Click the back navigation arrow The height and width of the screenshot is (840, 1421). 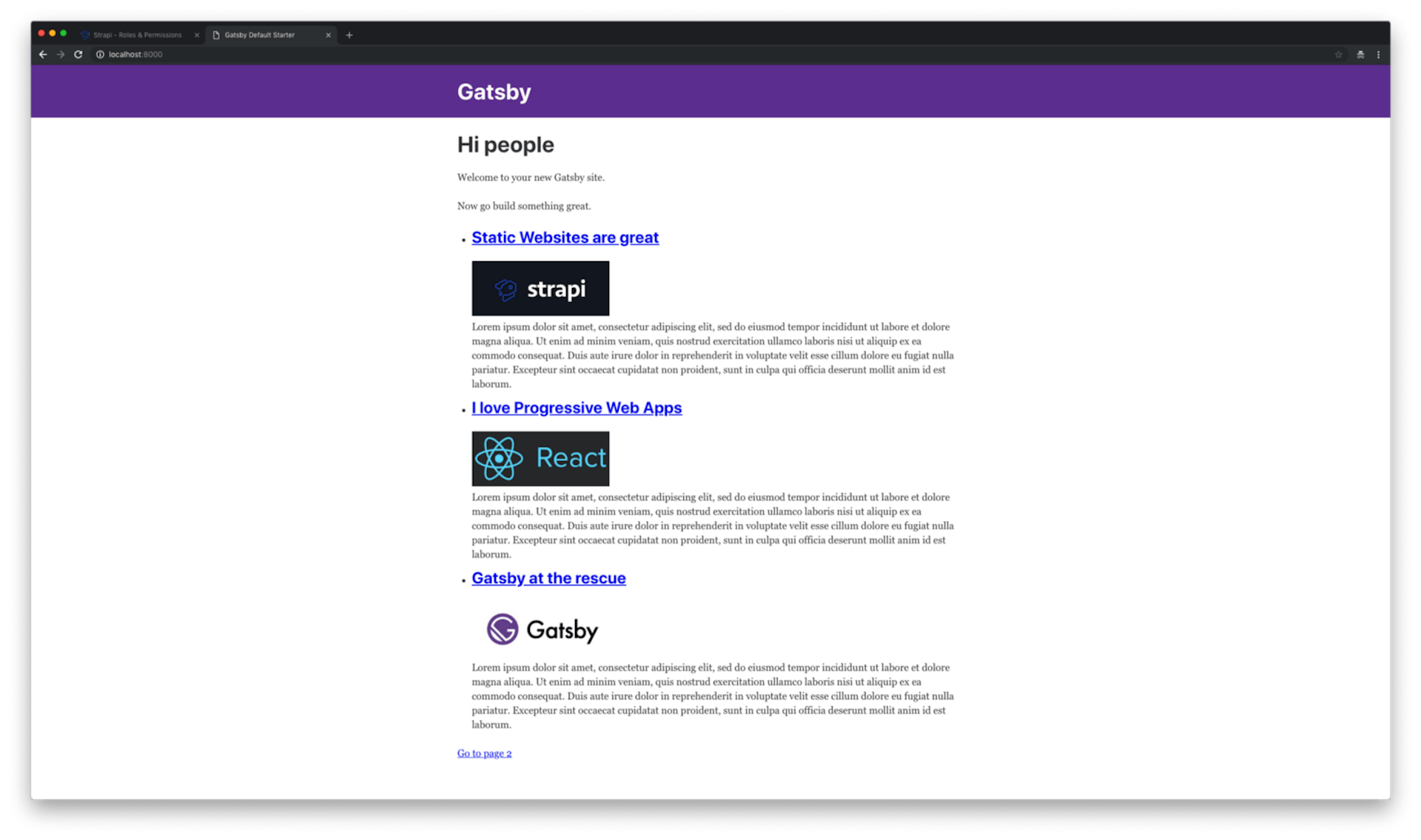[x=42, y=54]
